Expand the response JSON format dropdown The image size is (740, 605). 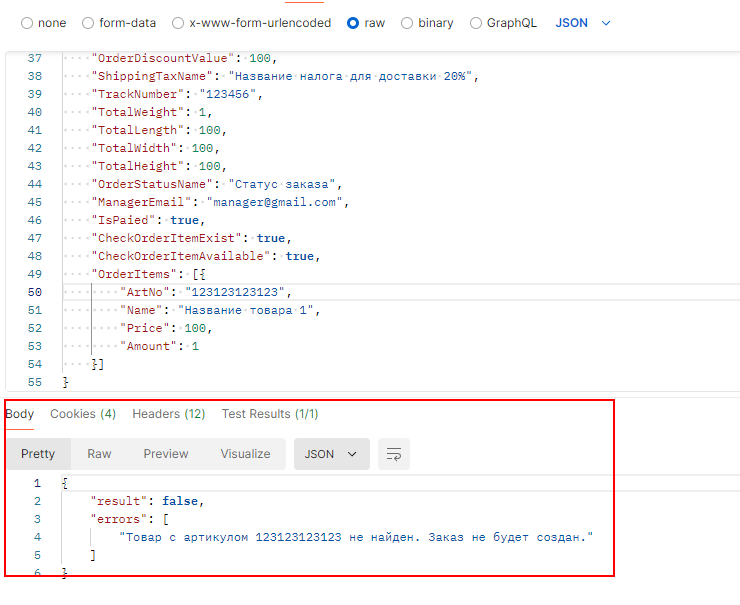(x=331, y=454)
